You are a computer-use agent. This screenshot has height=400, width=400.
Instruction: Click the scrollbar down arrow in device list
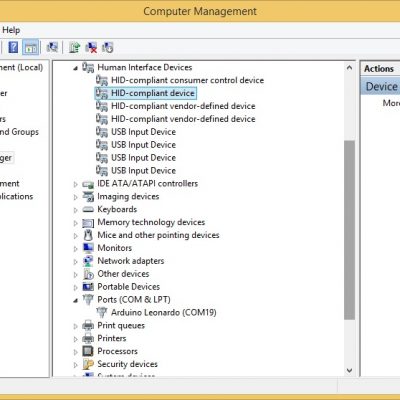pos(349,370)
